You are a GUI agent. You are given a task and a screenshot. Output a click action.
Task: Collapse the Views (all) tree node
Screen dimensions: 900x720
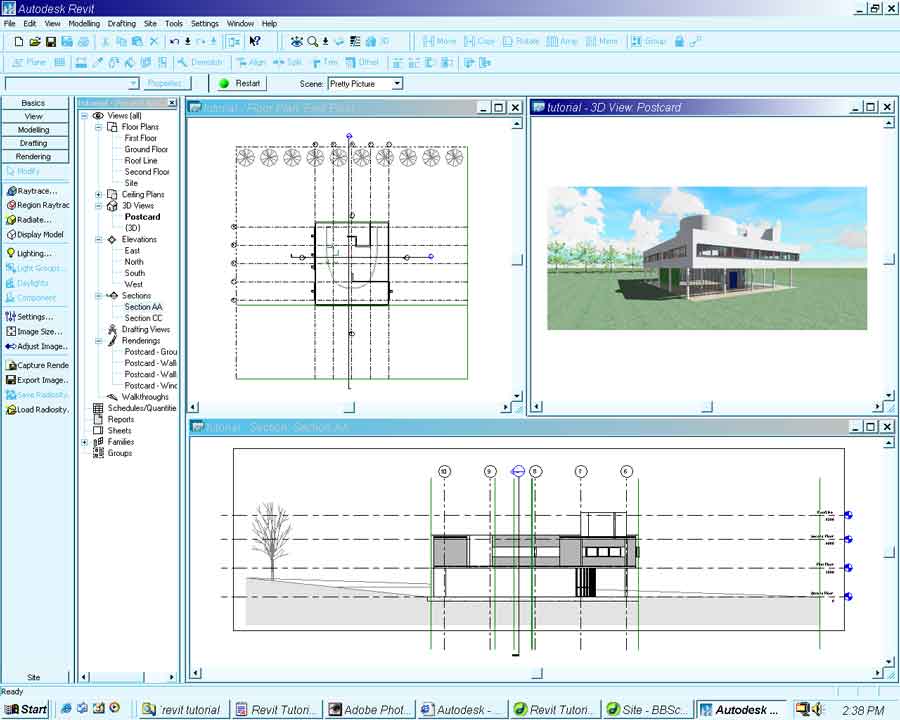coord(84,115)
